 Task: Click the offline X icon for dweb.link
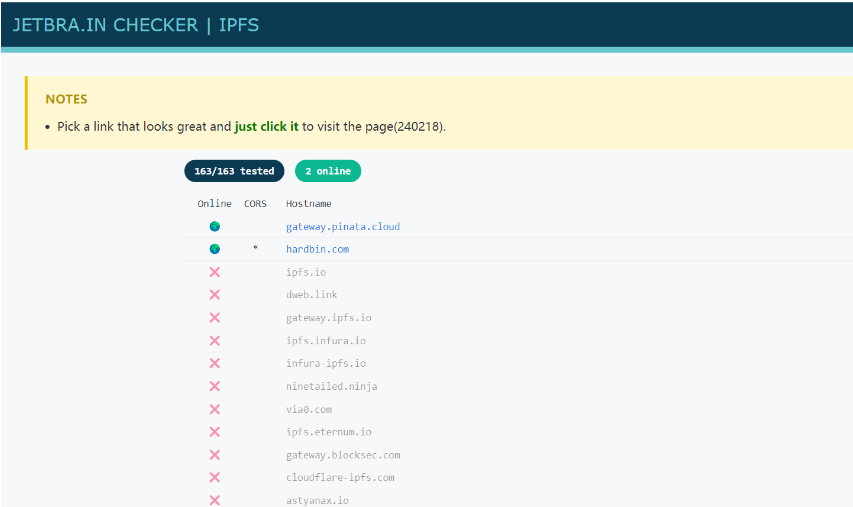point(215,294)
